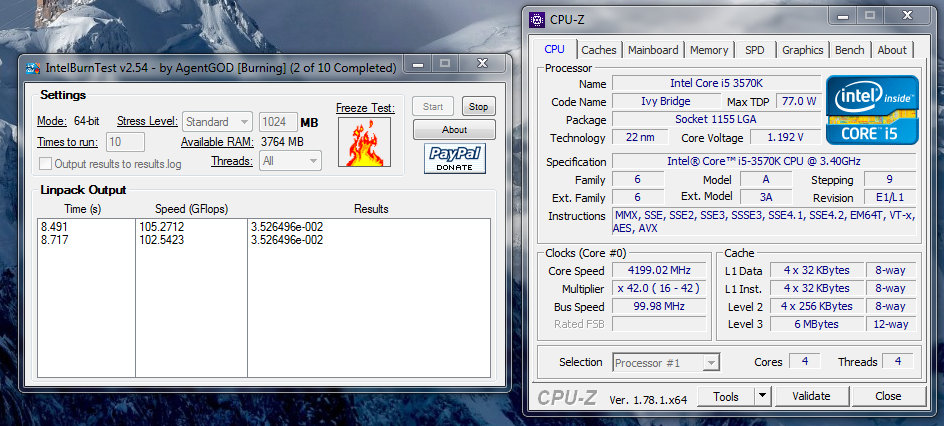
Task: Click the IntelBurnTest title bar icon
Action: pyautogui.click(x=33, y=67)
